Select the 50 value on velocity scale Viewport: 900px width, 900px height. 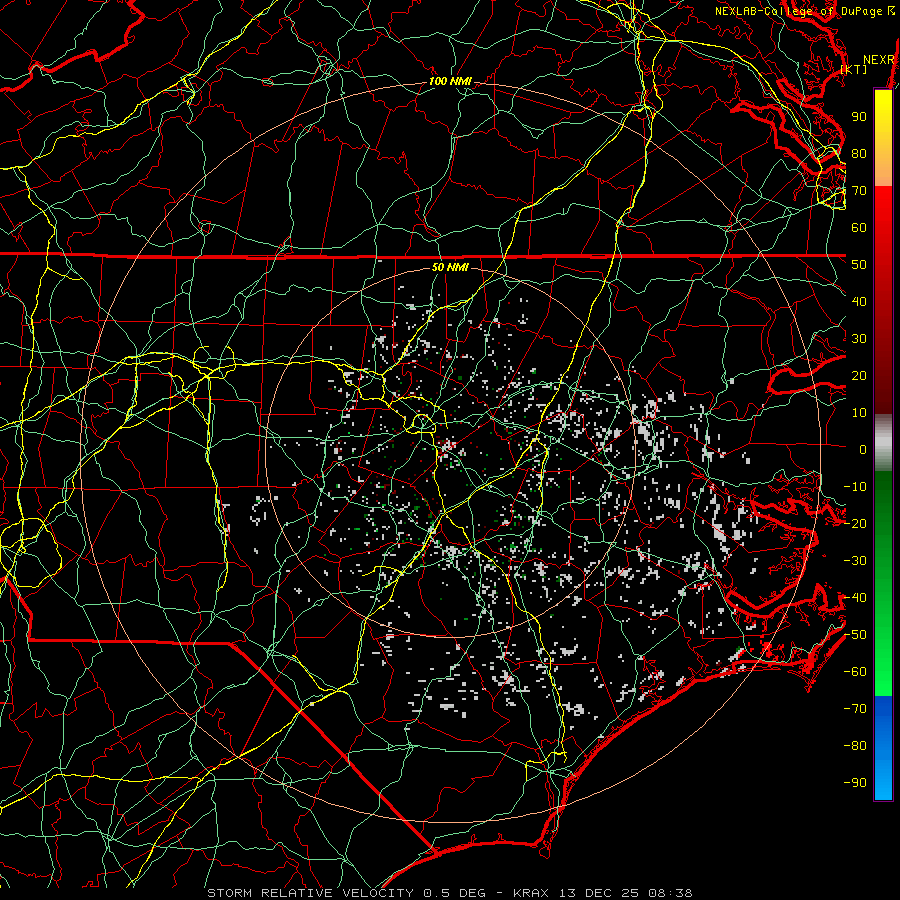click(x=859, y=265)
